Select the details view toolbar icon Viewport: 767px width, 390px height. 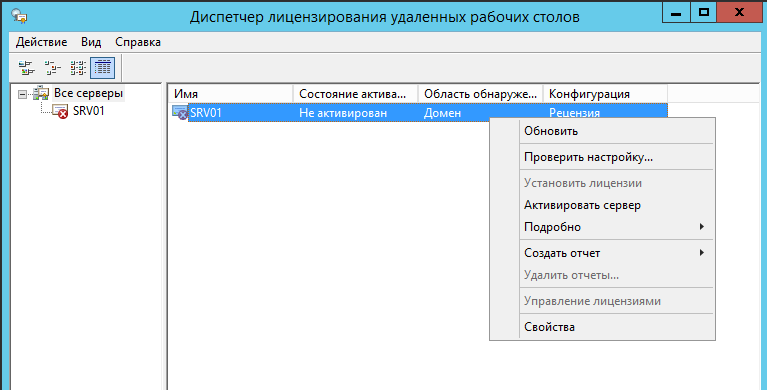102,68
